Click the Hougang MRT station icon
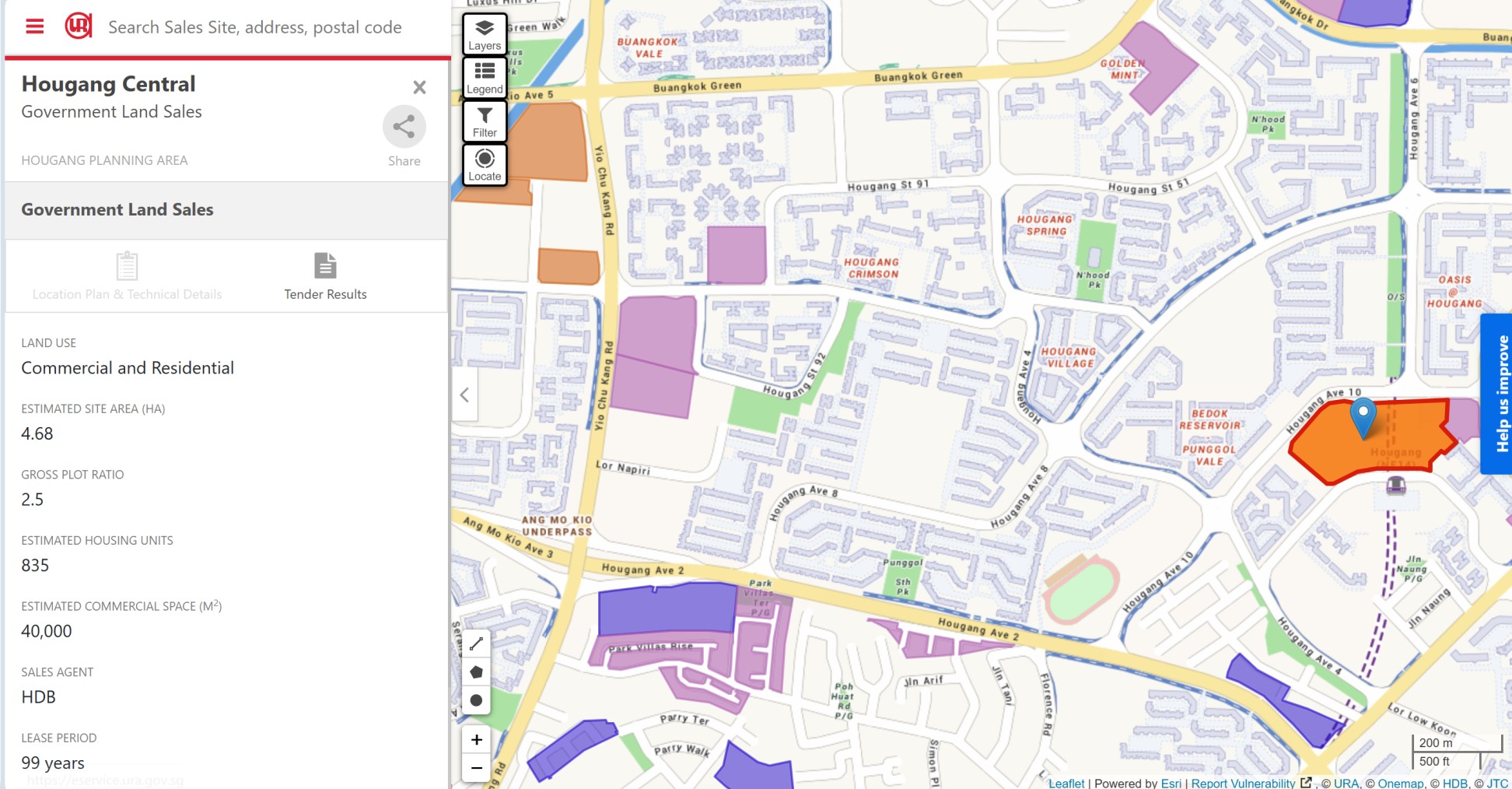 click(1396, 486)
